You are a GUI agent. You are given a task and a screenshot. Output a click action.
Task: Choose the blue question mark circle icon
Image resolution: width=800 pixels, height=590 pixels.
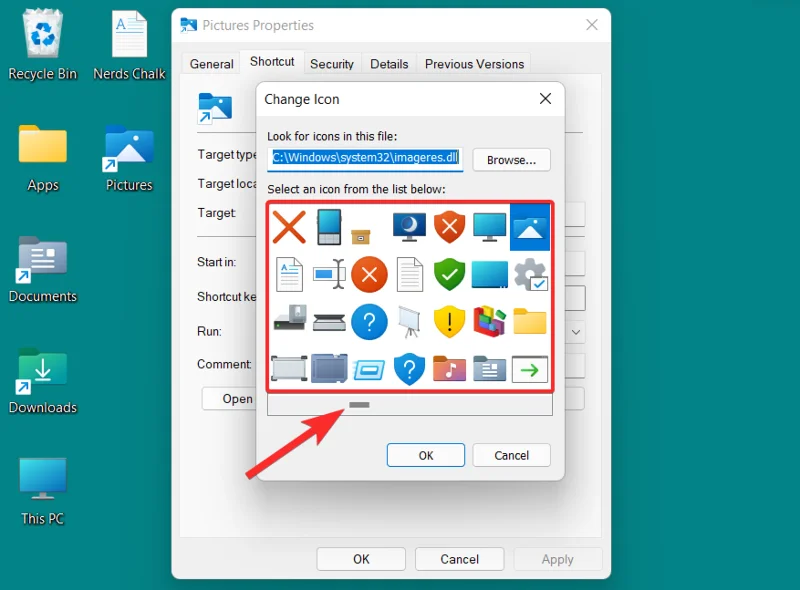click(369, 321)
